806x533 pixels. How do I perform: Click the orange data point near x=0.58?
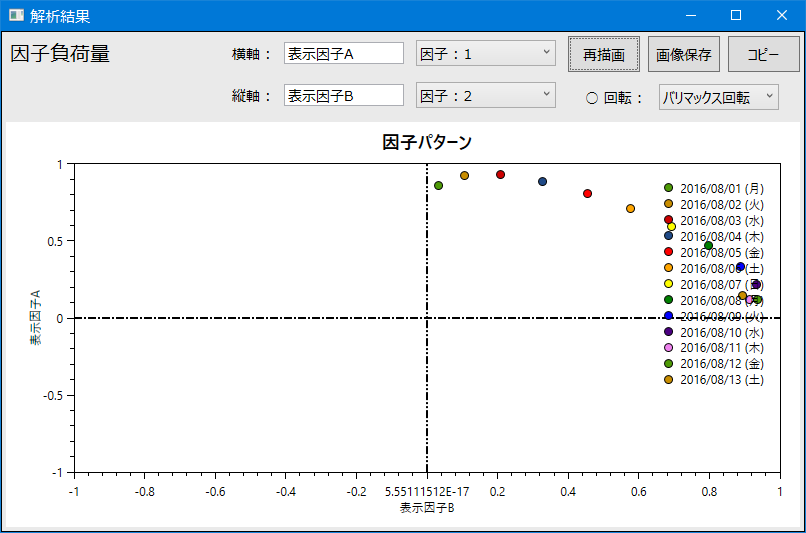pyautogui.click(x=630, y=209)
